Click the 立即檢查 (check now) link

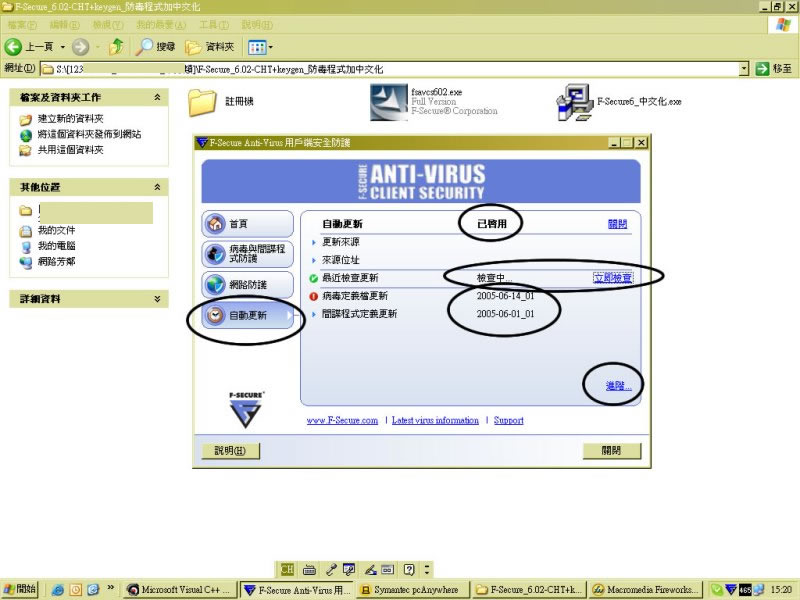(613, 278)
